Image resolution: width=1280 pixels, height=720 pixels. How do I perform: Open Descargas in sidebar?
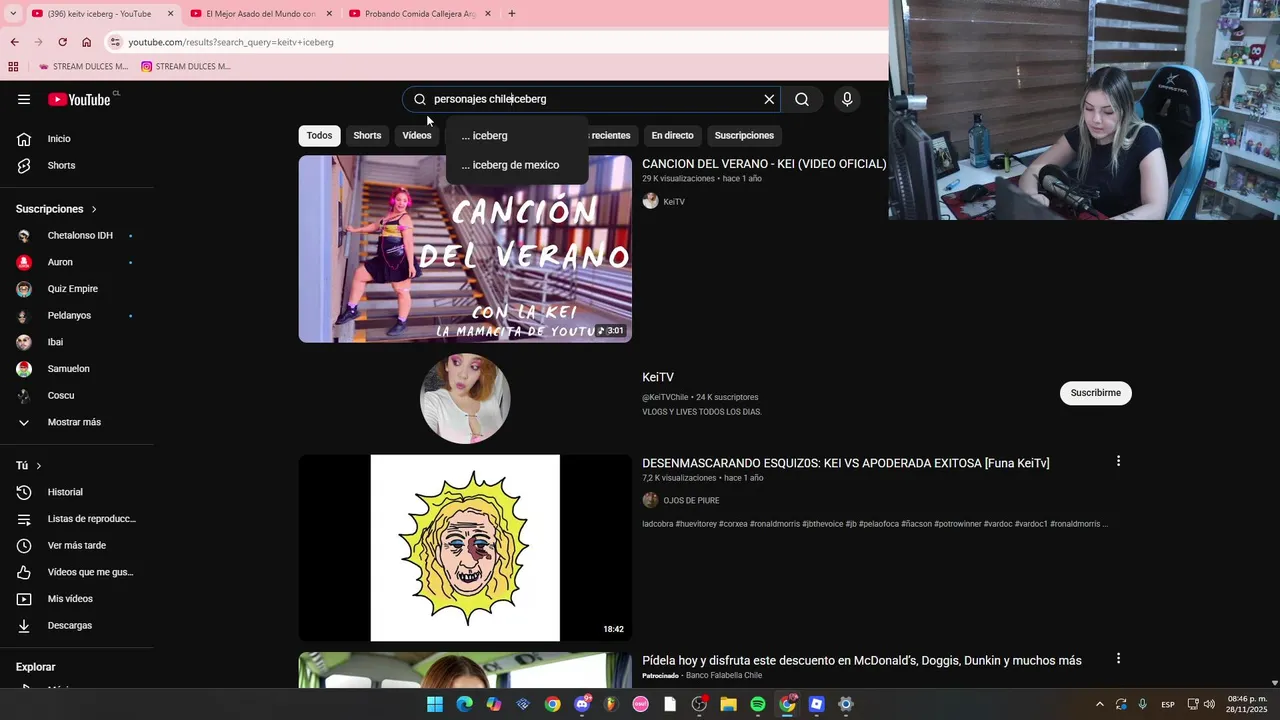coord(77,625)
